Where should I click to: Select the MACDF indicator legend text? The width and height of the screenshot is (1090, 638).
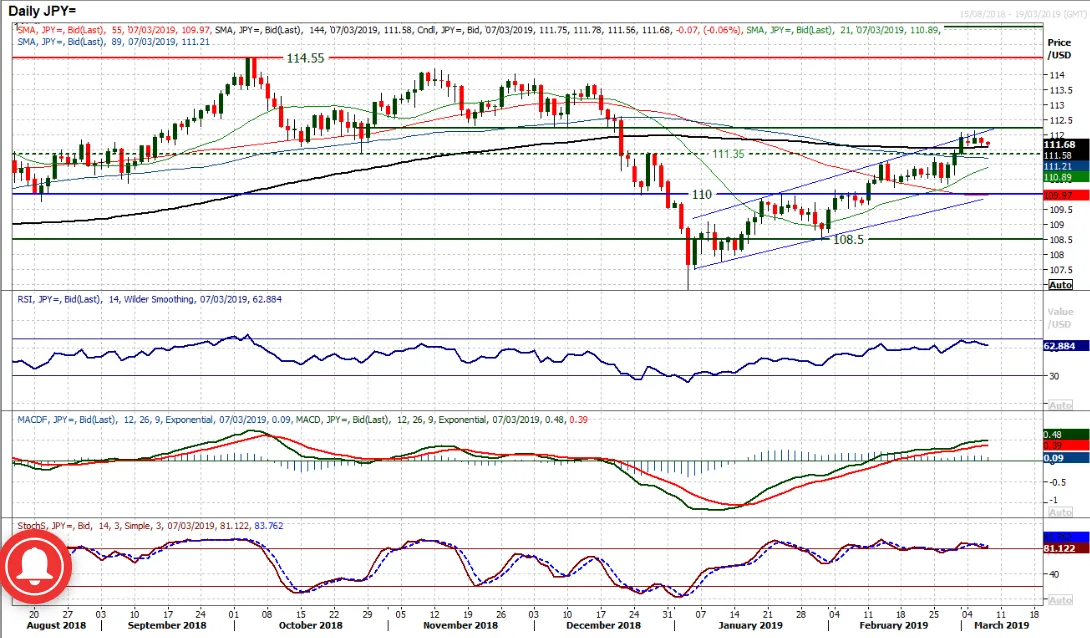click(x=302, y=420)
